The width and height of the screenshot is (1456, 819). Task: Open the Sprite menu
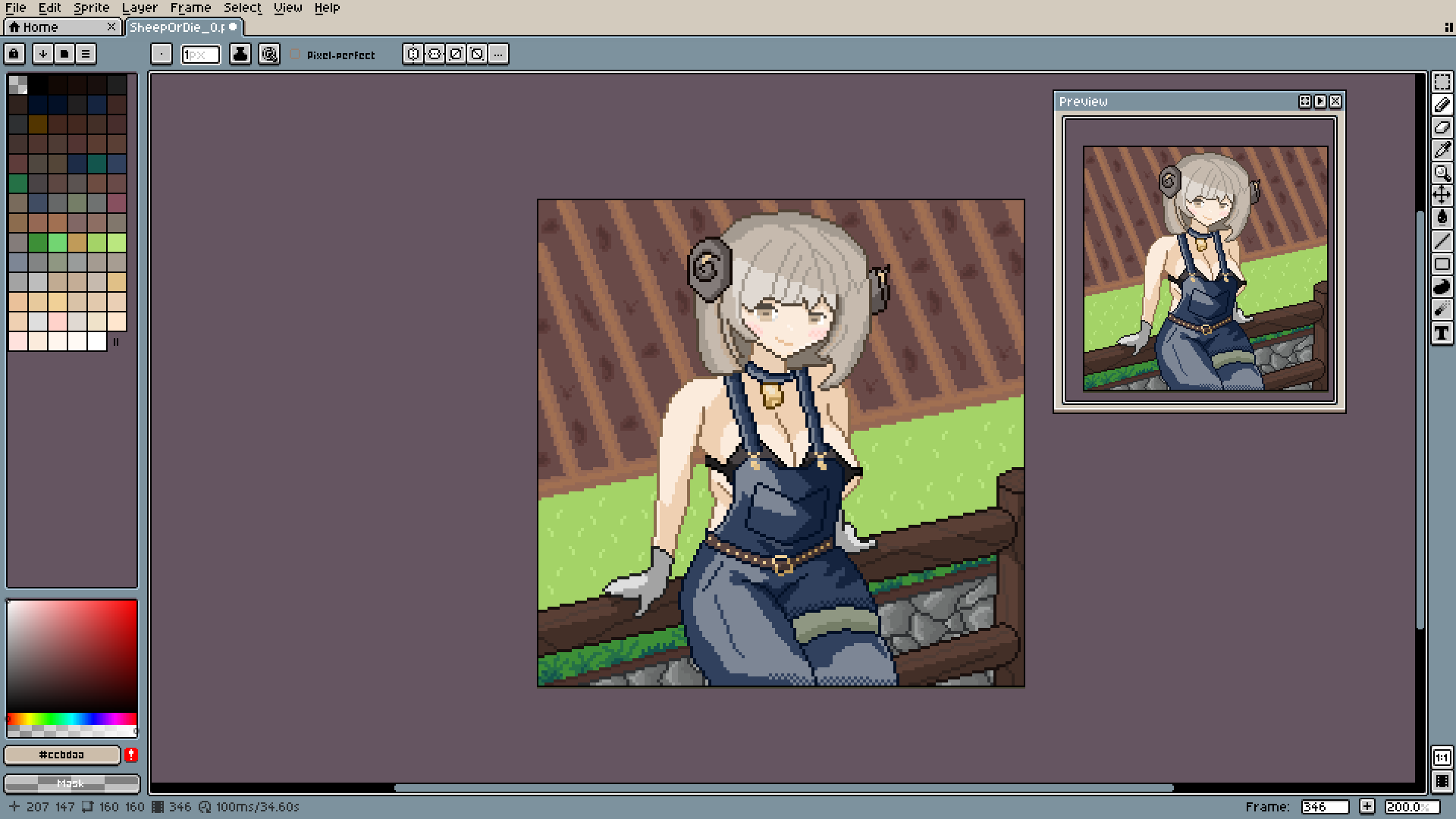[92, 8]
